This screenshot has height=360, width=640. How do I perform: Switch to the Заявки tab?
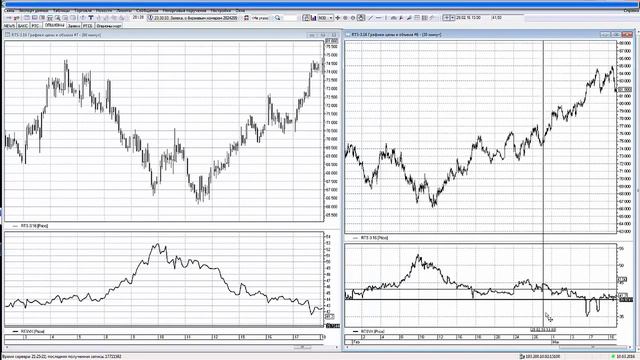74,26
